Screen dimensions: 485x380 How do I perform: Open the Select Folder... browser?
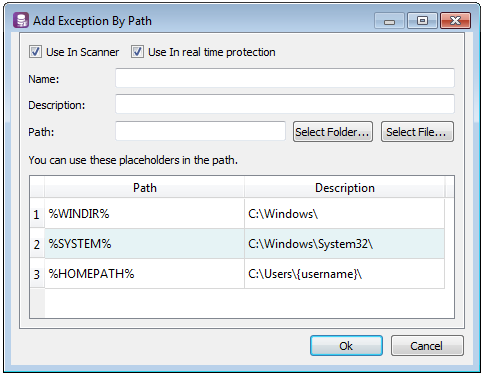(x=333, y=132)
